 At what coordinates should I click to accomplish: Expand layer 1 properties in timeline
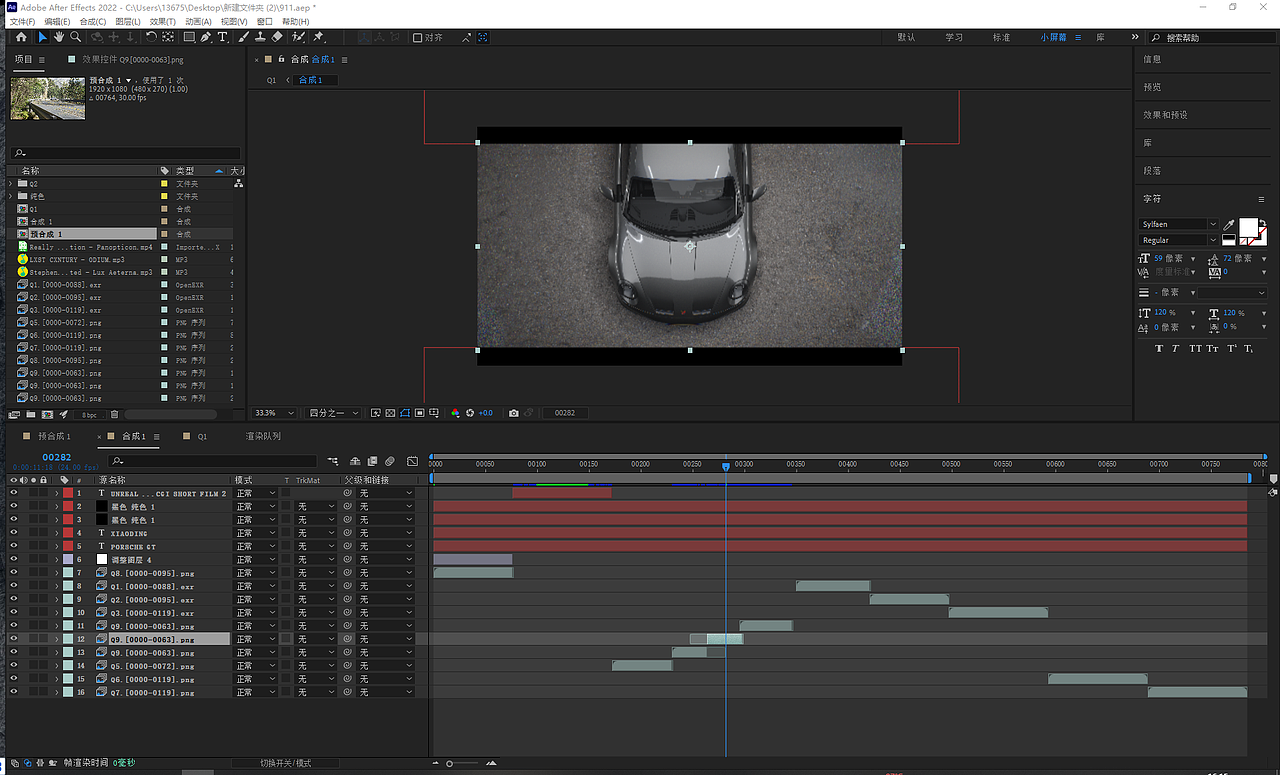click(56, 493)
